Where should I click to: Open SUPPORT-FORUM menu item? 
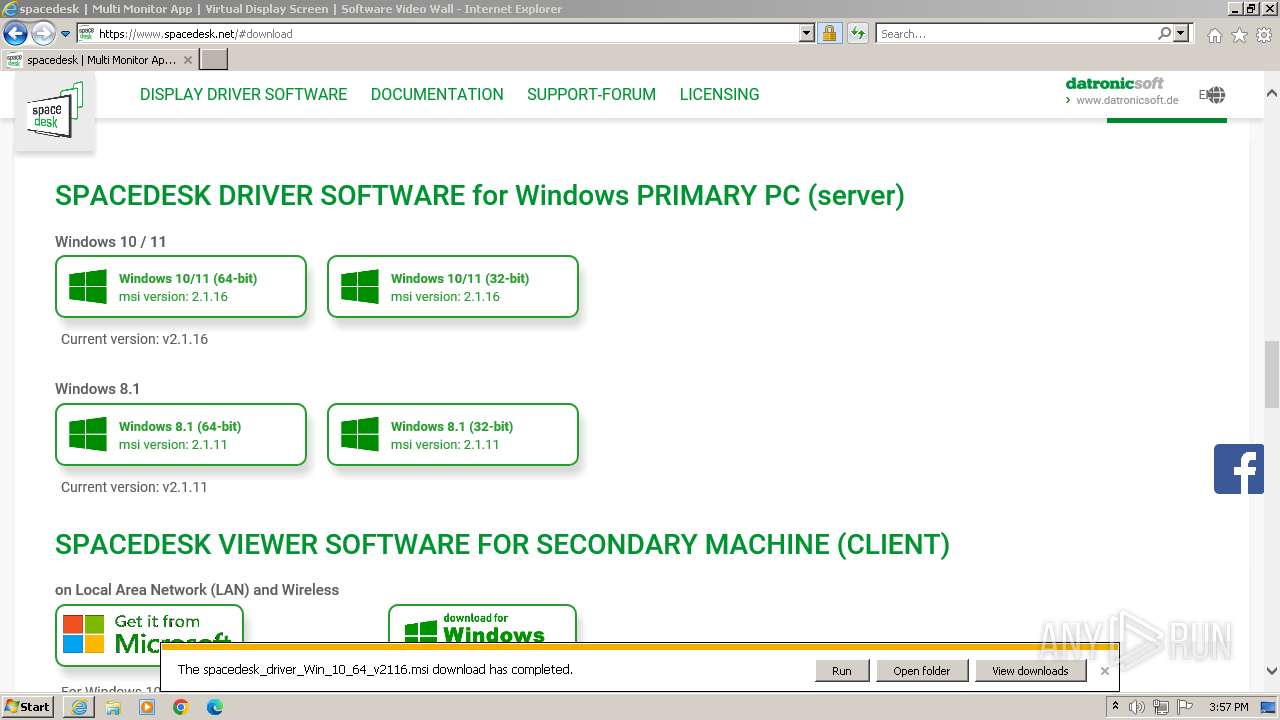point(591,94)
